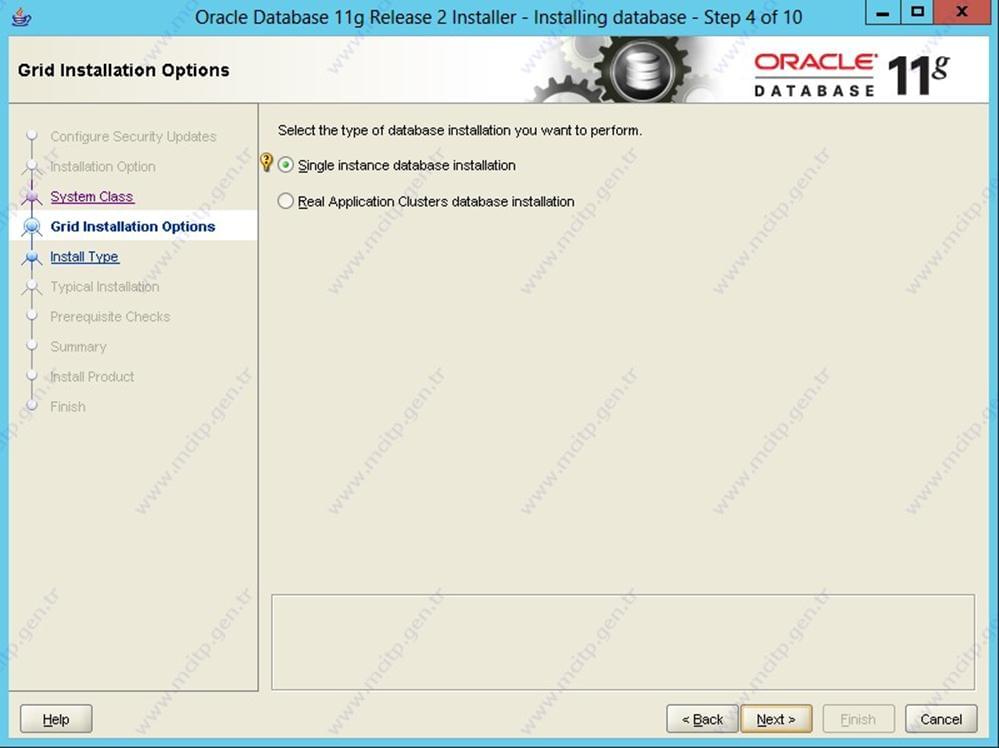This screenshot has width=999, height=748.
Task: Click the help hint bulb icon
Action: point(267,162)
